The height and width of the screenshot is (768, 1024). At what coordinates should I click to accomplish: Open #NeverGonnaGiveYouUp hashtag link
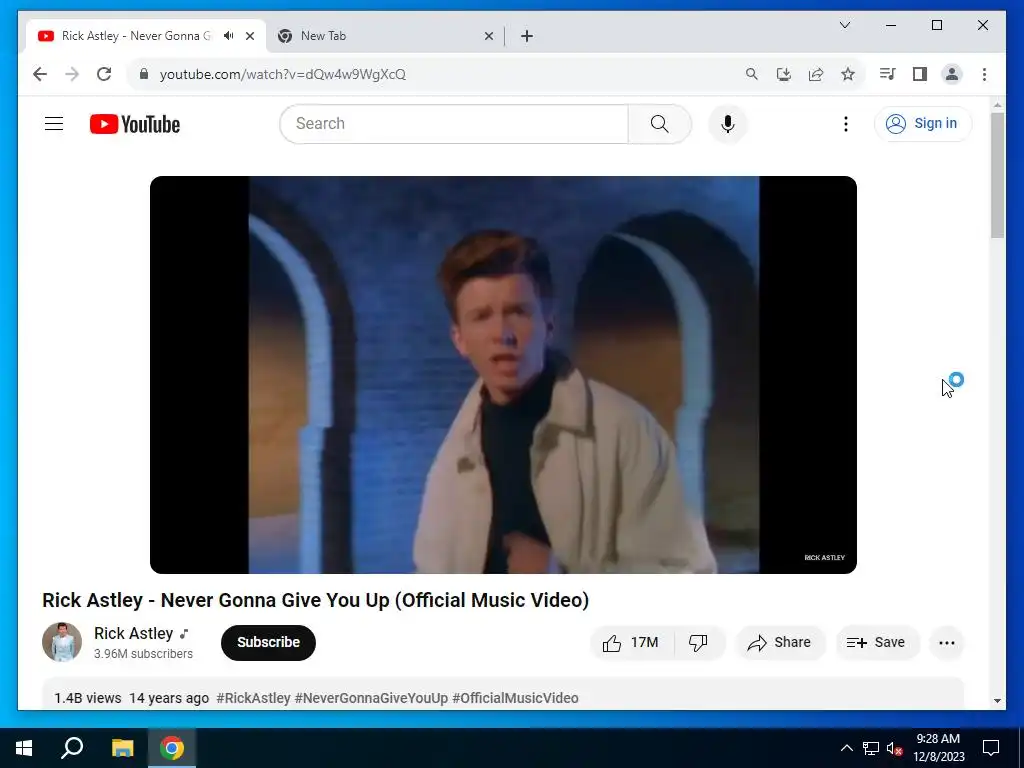click(371, 698)
